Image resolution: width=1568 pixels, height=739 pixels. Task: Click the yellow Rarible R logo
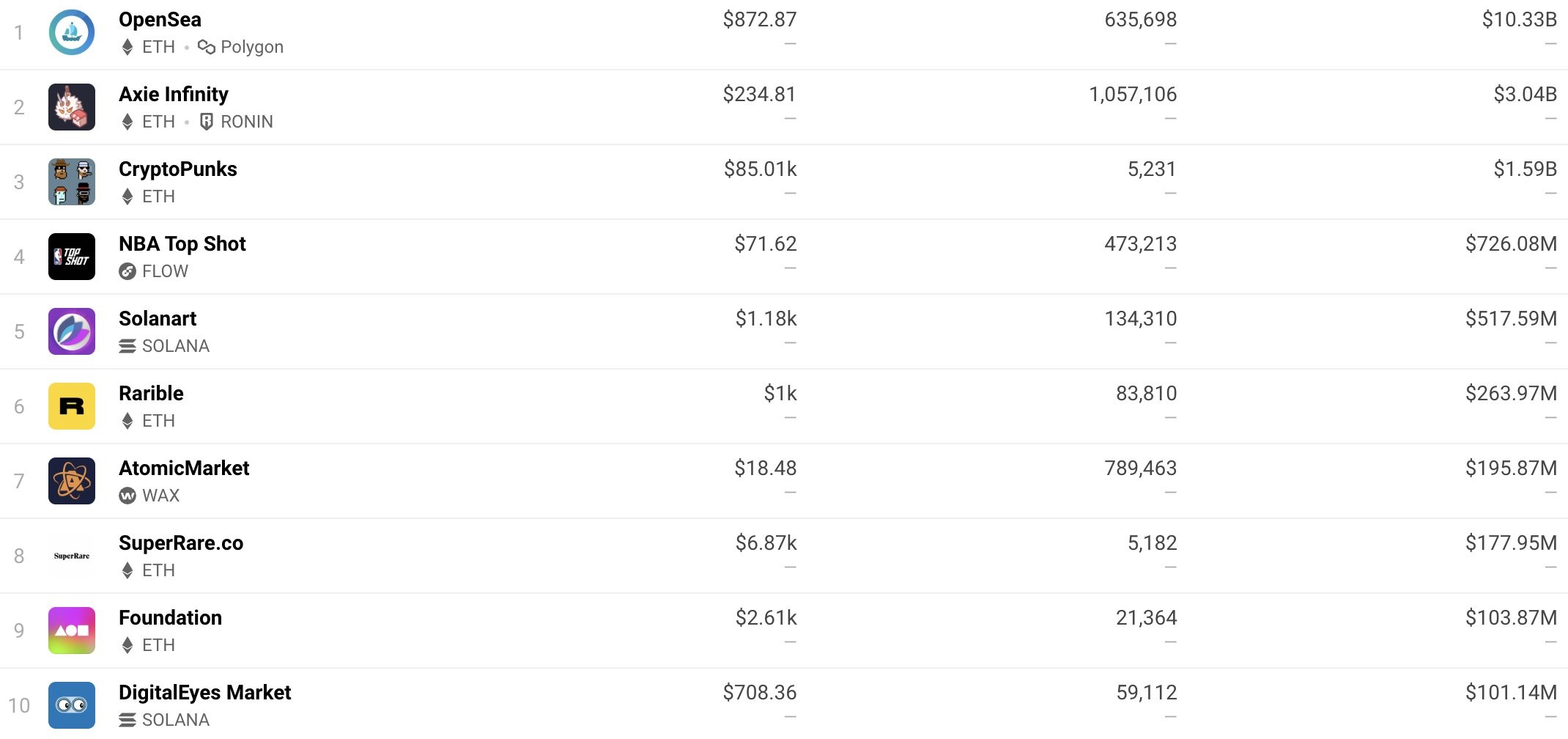(x=72, y=406)
